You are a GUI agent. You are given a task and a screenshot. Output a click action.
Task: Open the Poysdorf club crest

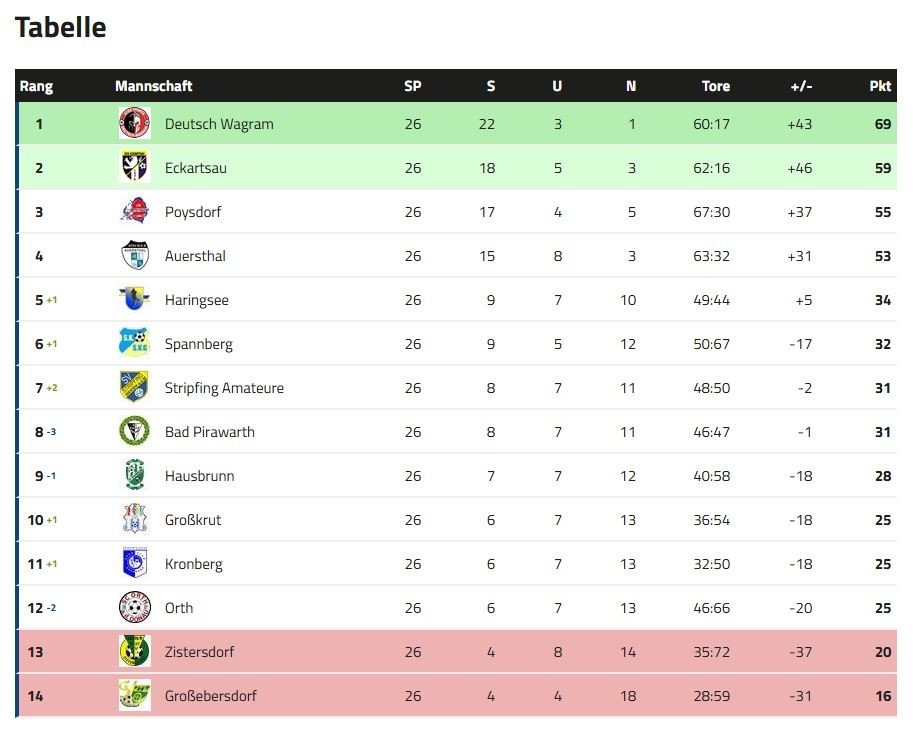coord(135,211)
